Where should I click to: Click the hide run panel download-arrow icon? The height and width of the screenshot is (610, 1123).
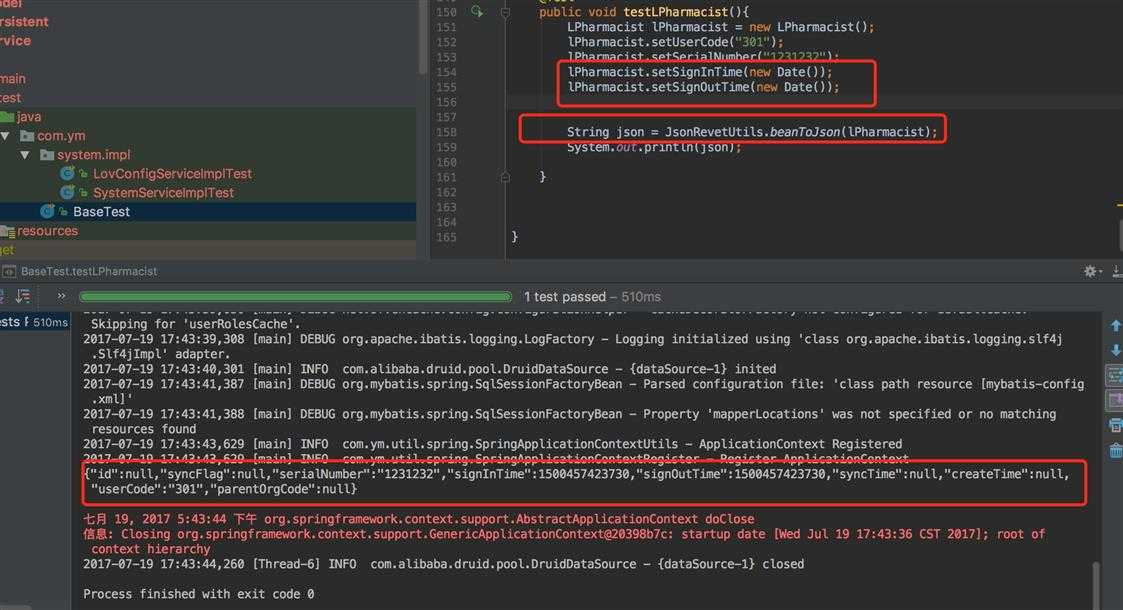[x=1117, y=271]
